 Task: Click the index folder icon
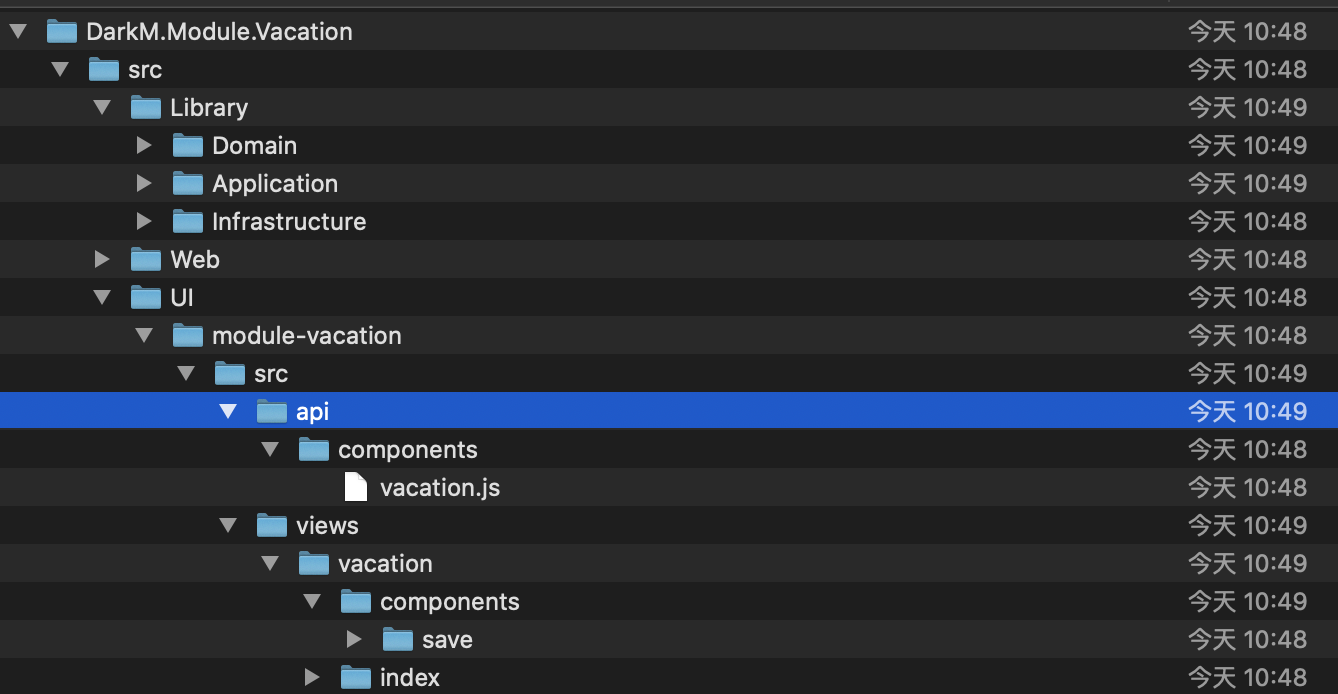(x=356, y=678)
